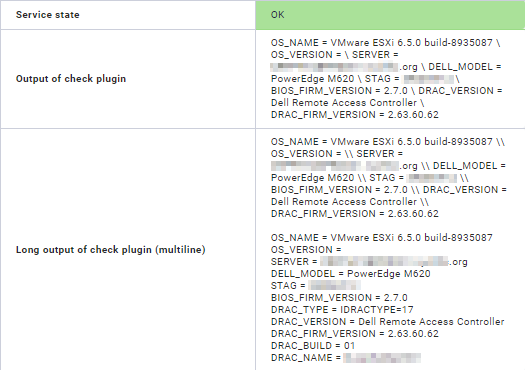This screenshot has height=370, width=525.
Task: Click 'DRAC_FIRM_VERSION = 2.63.60.62' in short output
Action: pos(355,115)
